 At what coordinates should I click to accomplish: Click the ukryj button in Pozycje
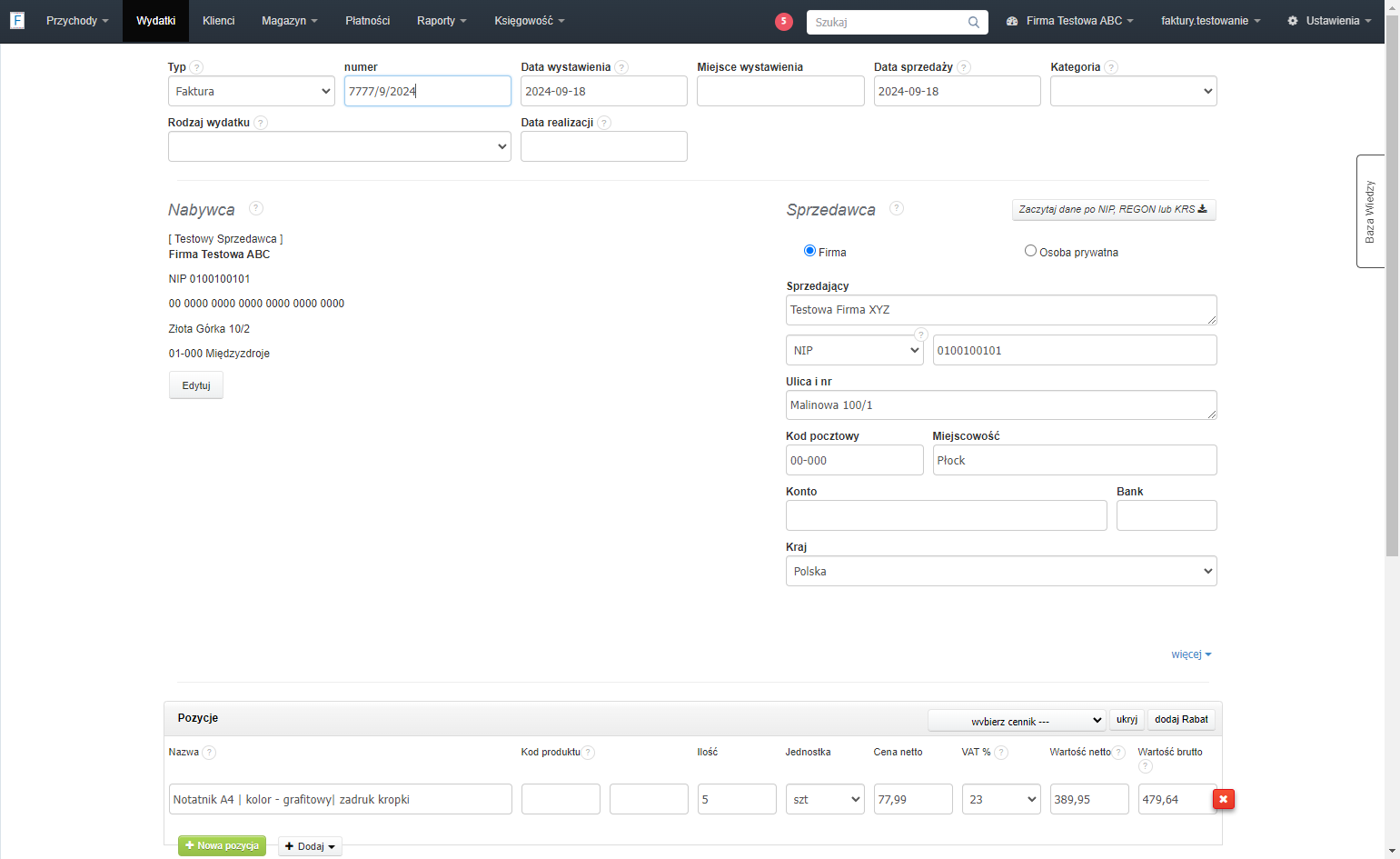coord(1127,720)
